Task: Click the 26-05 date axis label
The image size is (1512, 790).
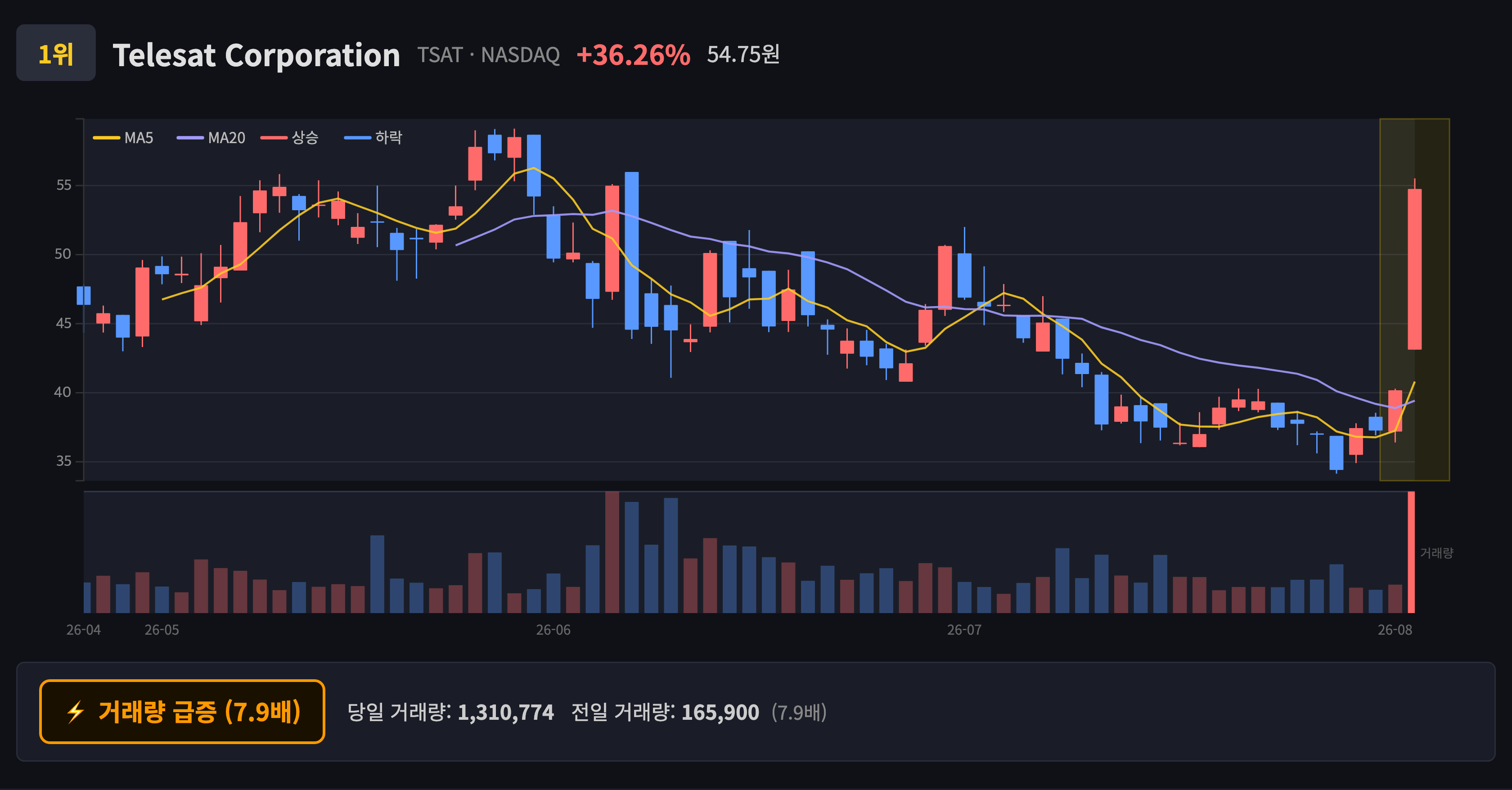Action: (162, 630)
